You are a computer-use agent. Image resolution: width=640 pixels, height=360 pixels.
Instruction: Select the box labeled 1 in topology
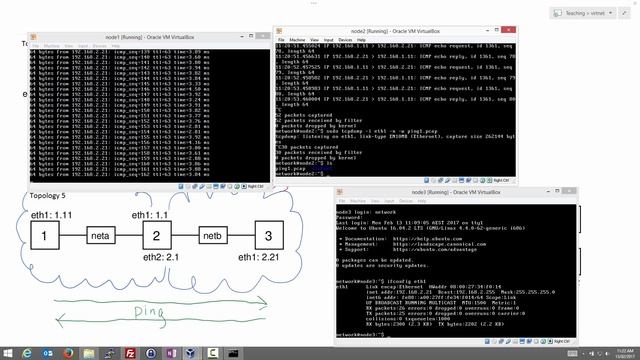[x=45, y=235]
